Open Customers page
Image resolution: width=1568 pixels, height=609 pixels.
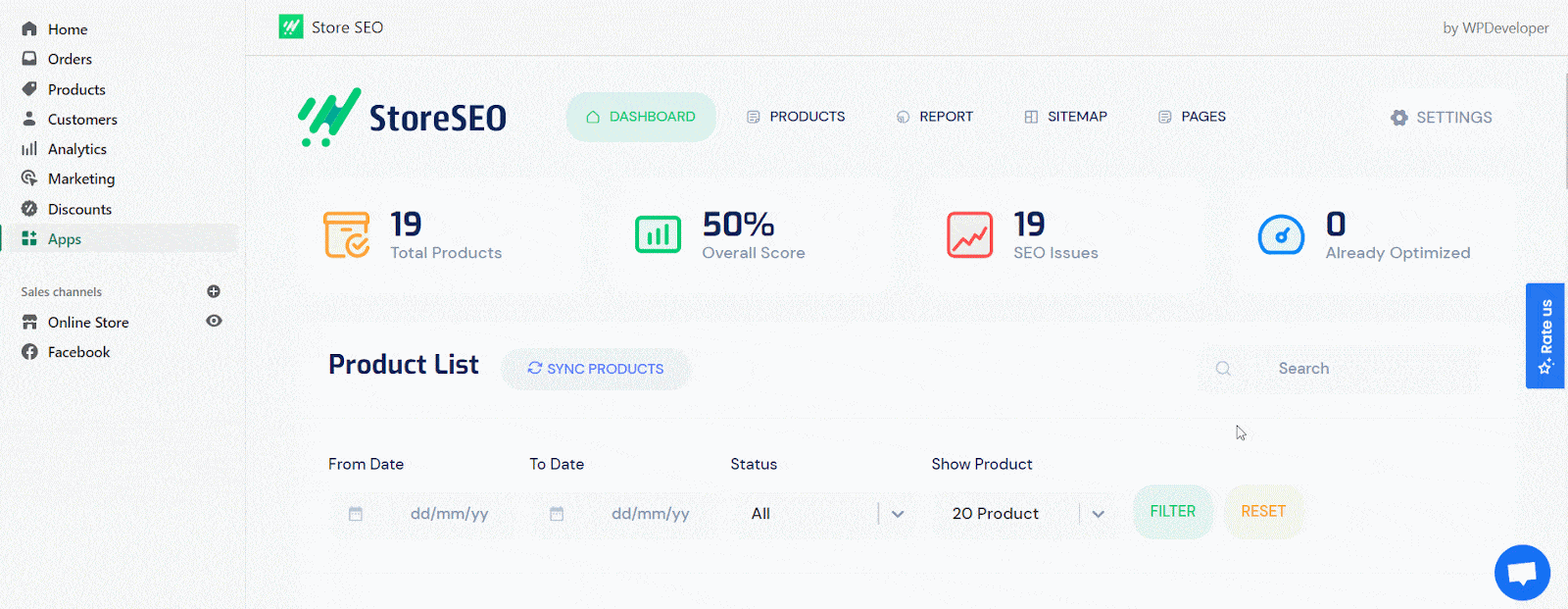coord(82,120)
